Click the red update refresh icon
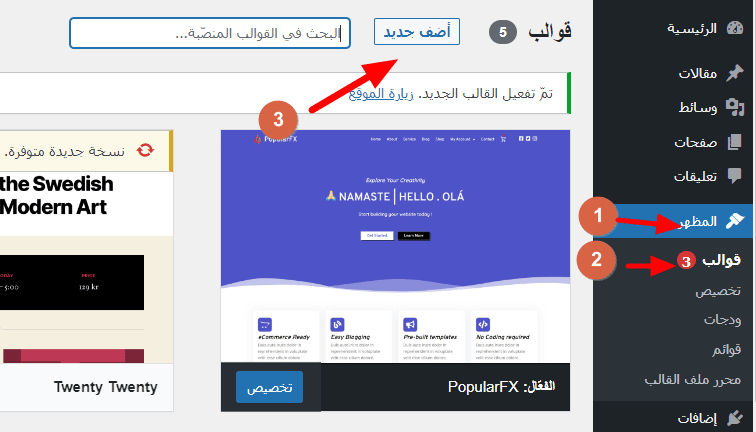Screen dimensions: 756x432 point(145,150)
